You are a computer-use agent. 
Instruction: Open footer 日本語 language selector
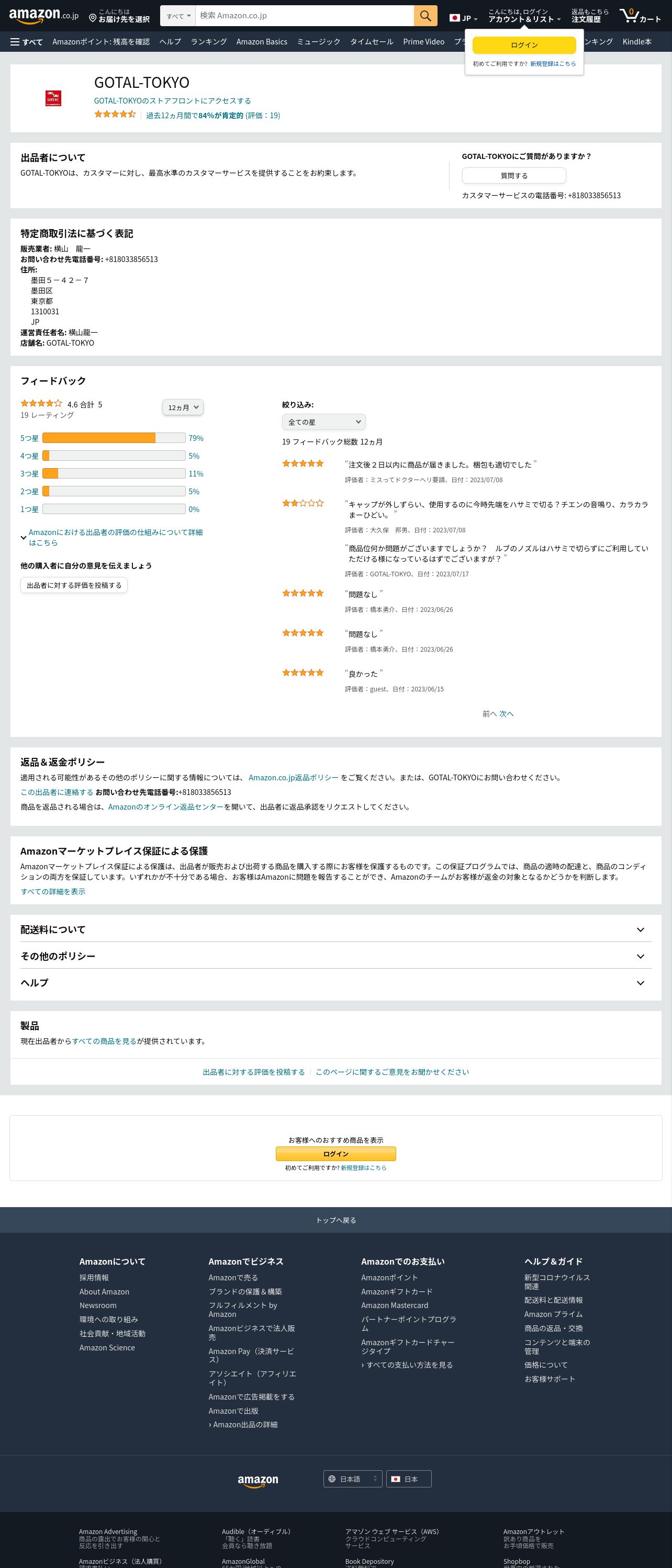point(353,1479)
